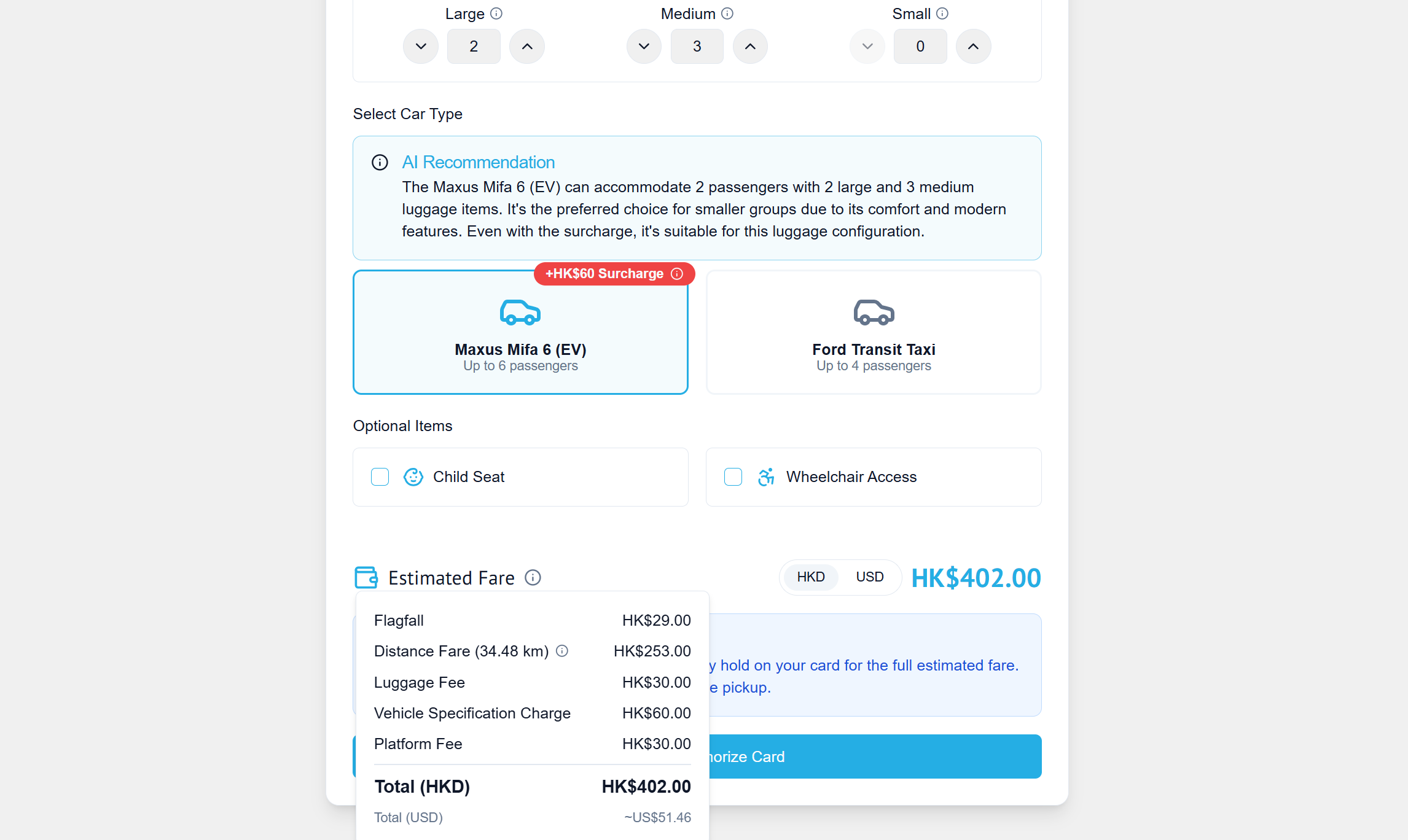The width and height of the screenshot is (1408, 840).
Task: View details on the HK$60 Surcharge info icon
Action: (677, 274)
